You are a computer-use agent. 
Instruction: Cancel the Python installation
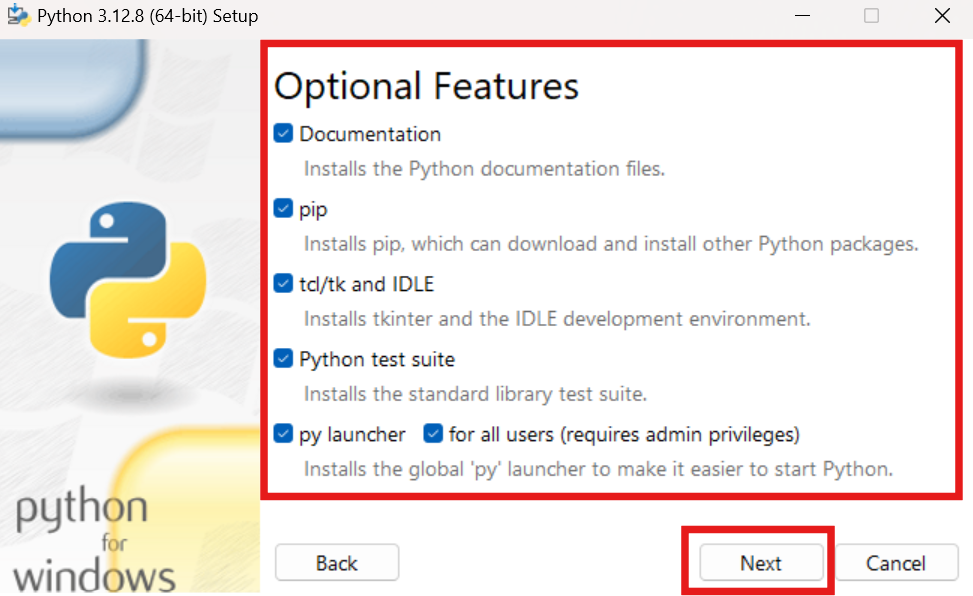pos(896,563)
